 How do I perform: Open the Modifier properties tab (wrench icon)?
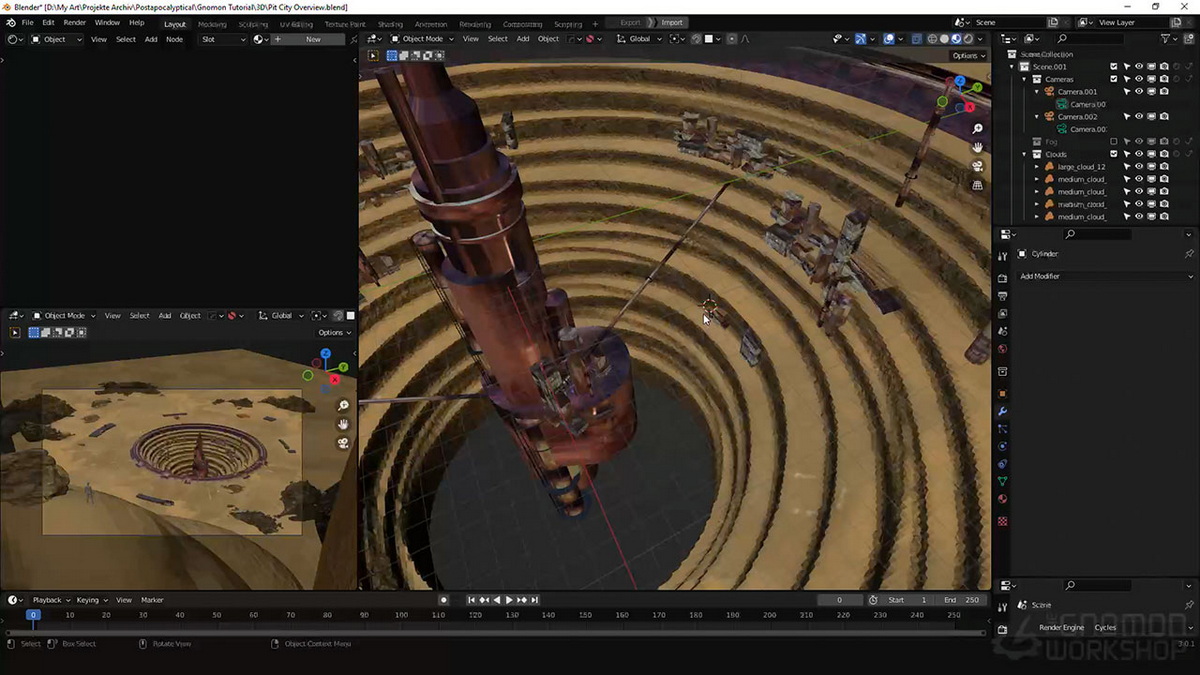coord(1002,411)
